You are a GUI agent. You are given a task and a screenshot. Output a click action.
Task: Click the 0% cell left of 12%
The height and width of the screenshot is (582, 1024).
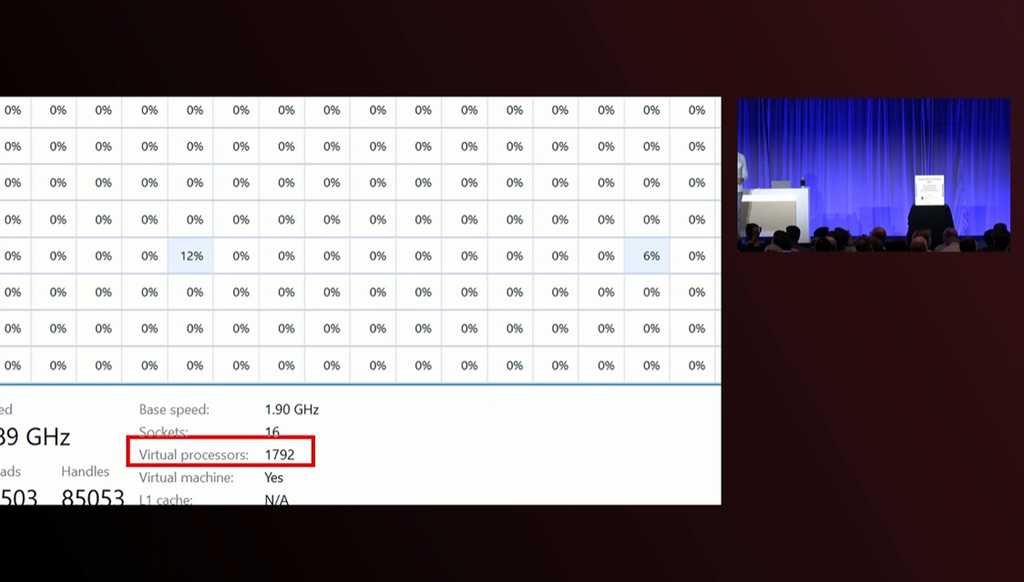click(x=145, y=256)
